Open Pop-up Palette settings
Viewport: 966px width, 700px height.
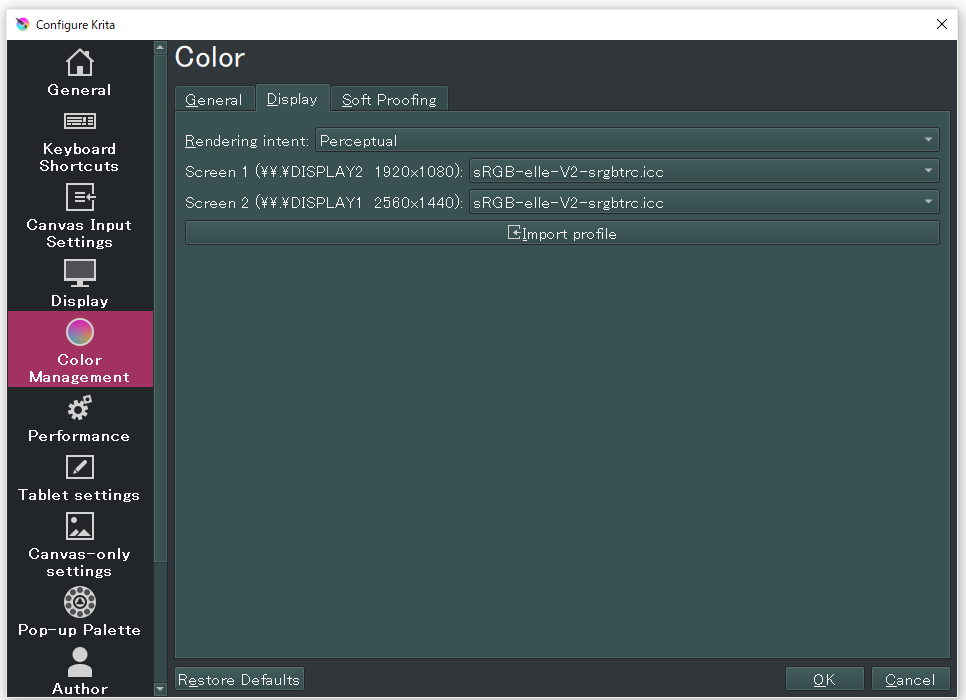[80, 612]
